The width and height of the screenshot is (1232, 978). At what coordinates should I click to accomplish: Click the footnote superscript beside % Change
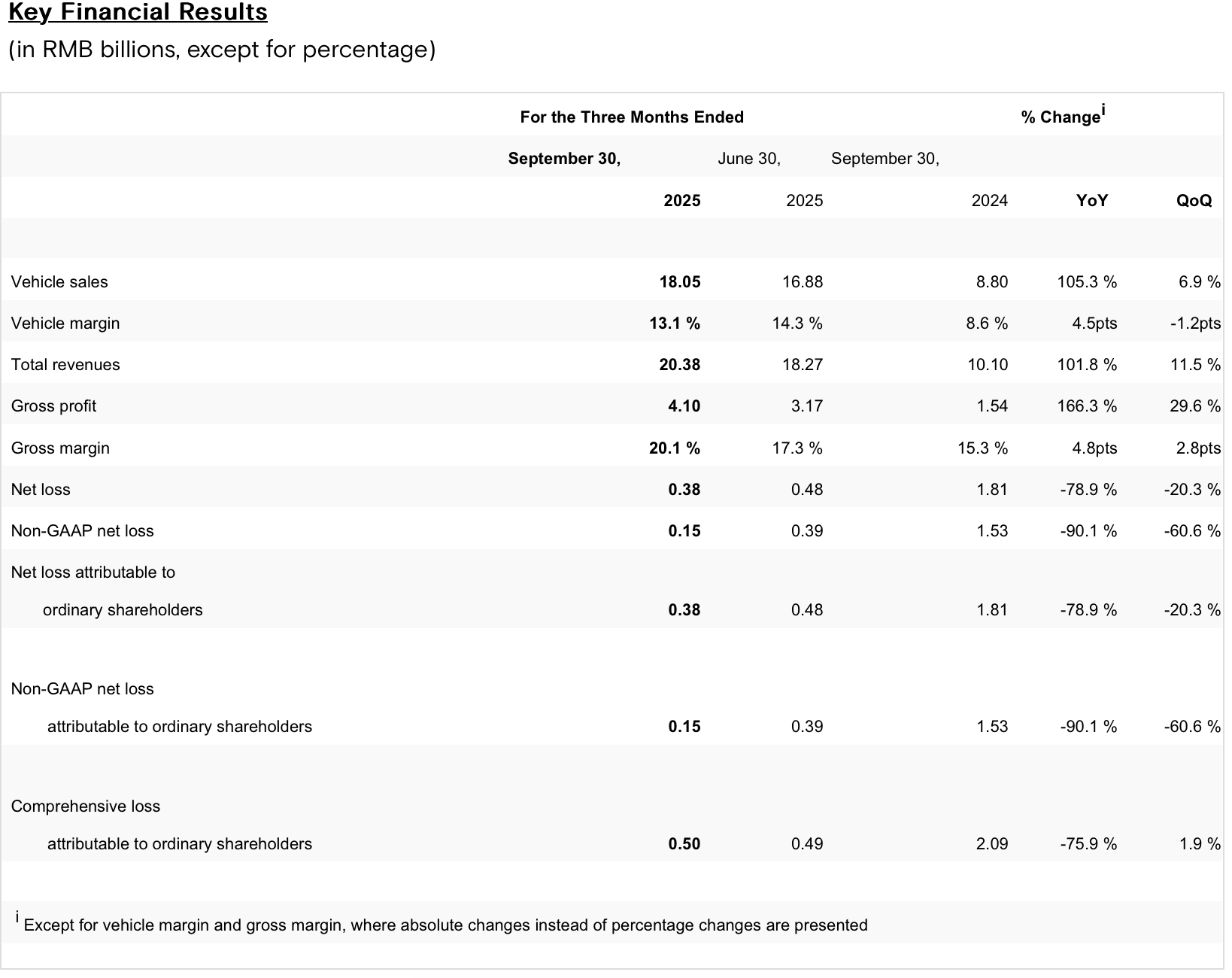click(x=1103, y=111)
